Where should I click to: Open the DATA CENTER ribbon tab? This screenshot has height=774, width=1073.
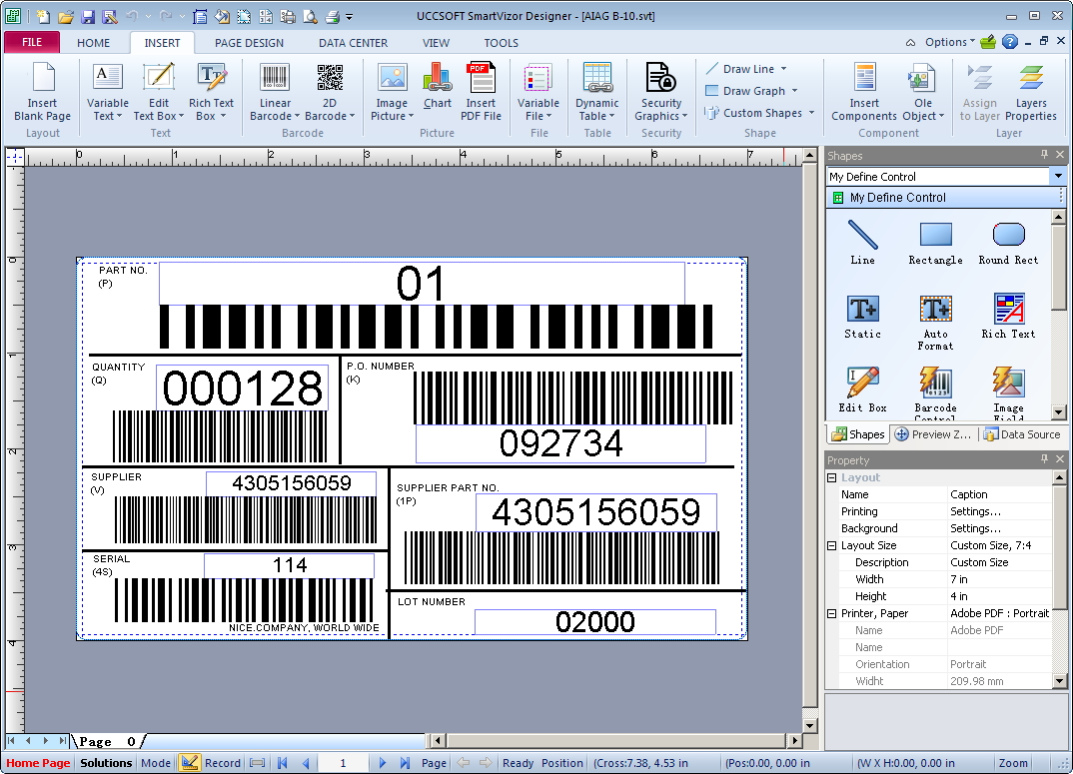353,43
